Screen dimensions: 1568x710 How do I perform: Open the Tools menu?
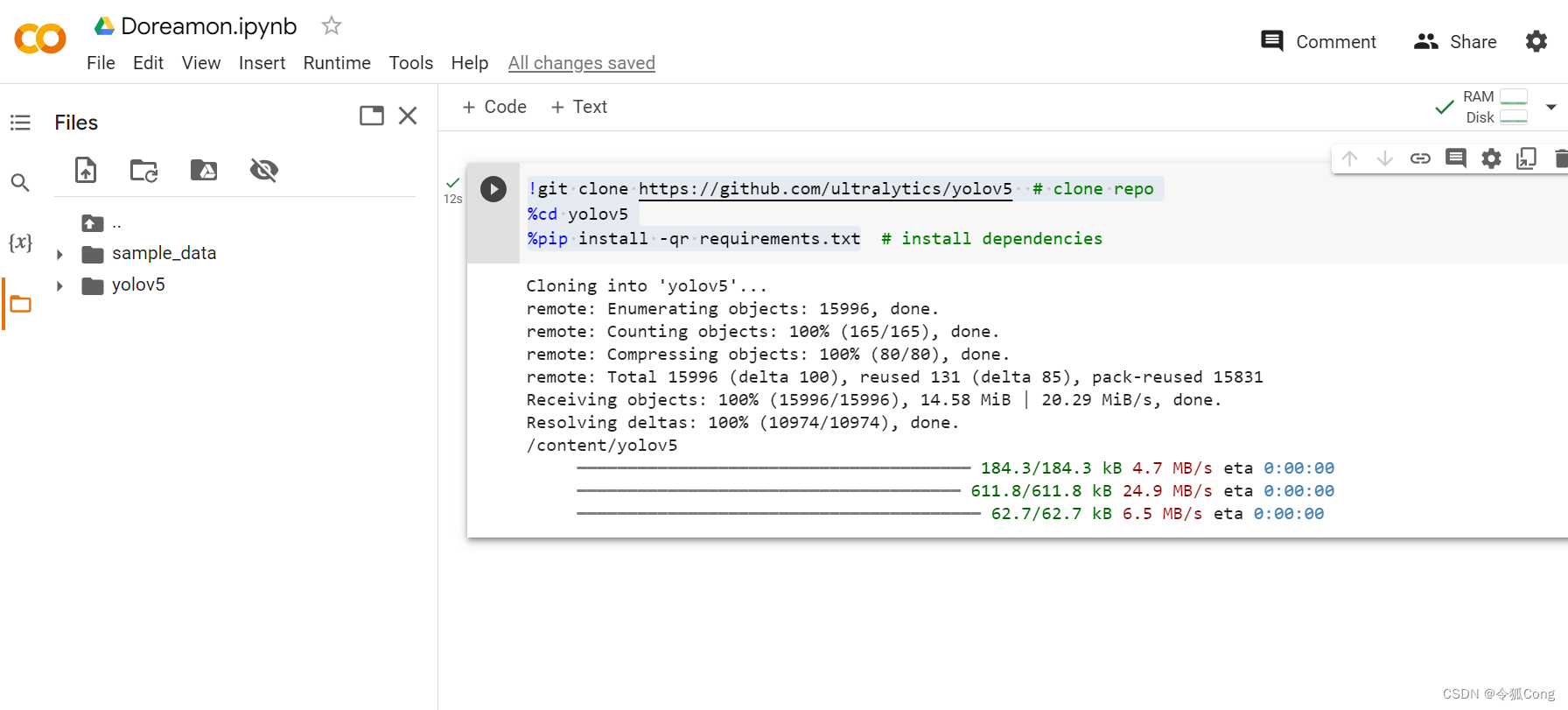point(411,63)
